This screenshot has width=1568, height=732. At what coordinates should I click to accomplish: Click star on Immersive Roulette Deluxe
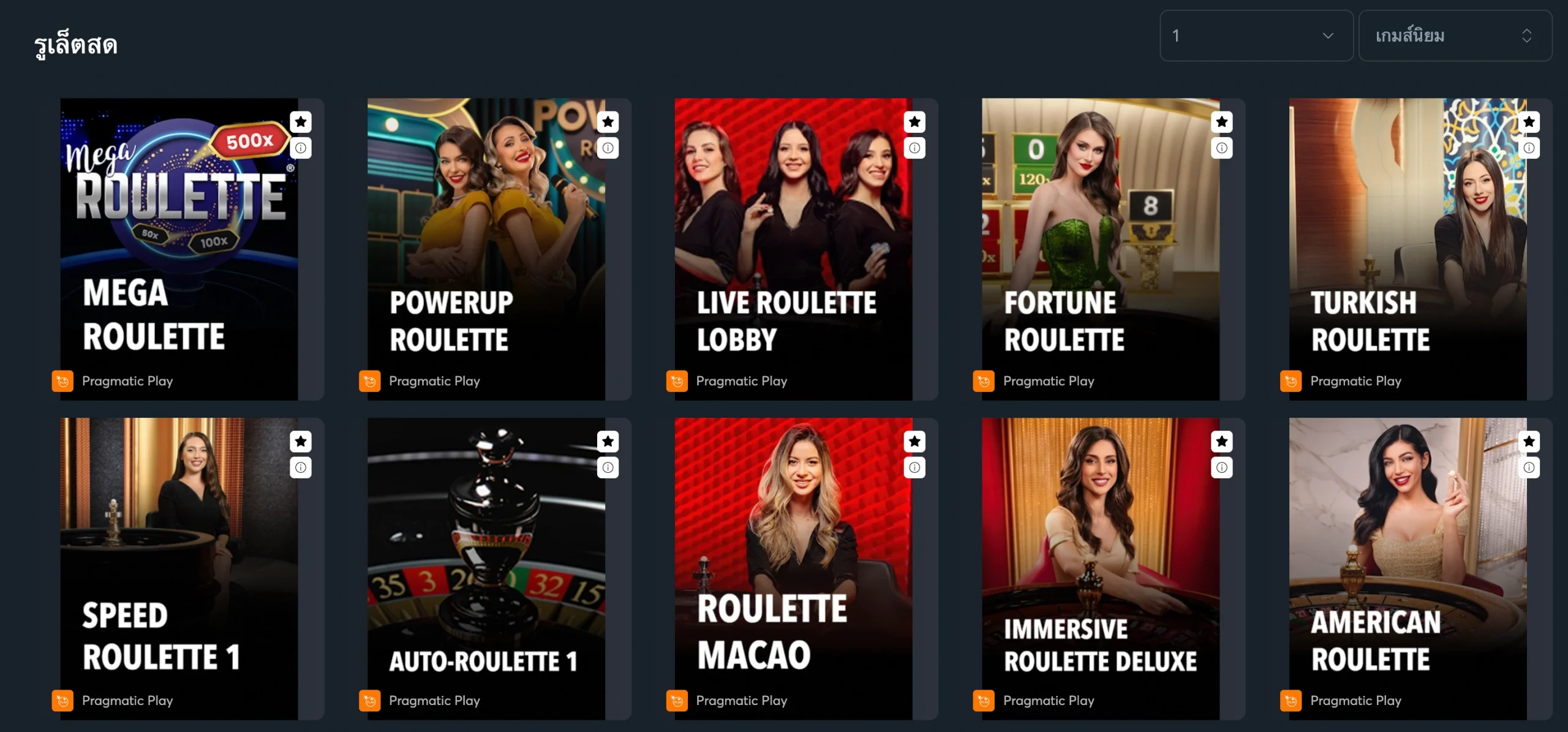(x=1222, y=441)
